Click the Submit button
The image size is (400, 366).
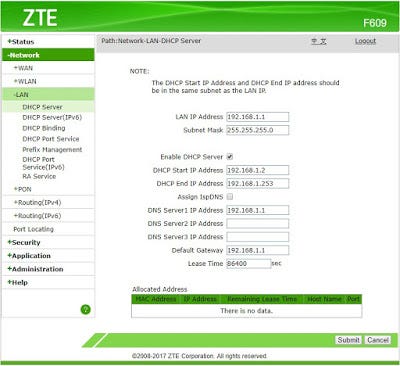tap(349, 340)
